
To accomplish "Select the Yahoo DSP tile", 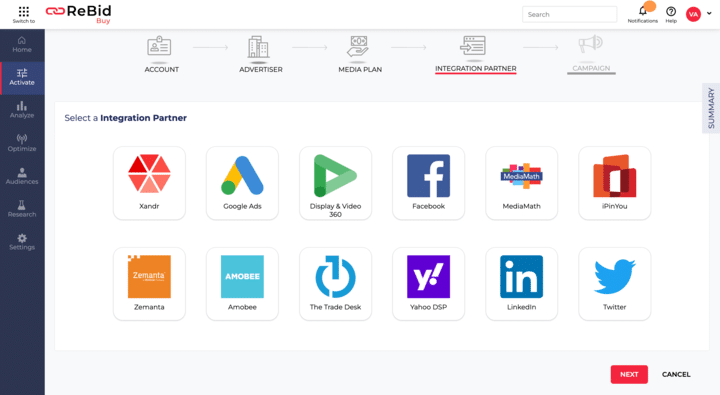I will 428,283.
